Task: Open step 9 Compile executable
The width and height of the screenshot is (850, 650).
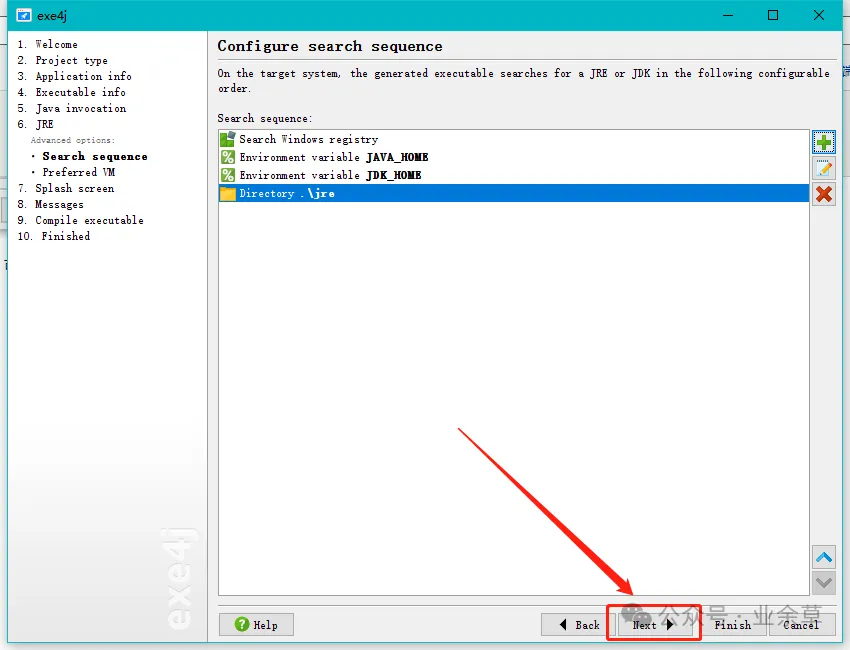Action: [80, 220]
